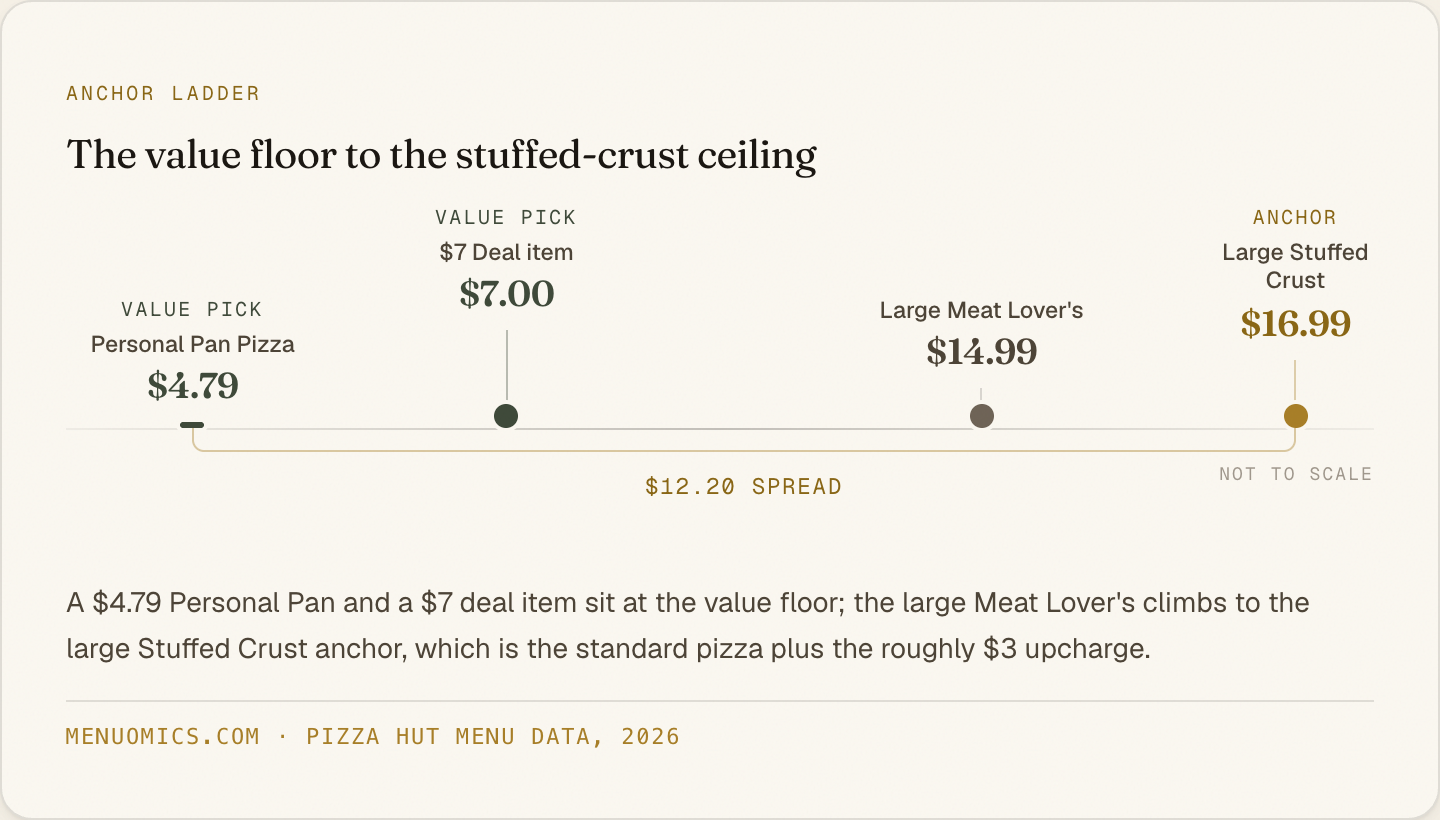1440x820 pixels.
Task: Click the VALUE PICK tag above $7 Deal
Action: click(x=506, y=218)
